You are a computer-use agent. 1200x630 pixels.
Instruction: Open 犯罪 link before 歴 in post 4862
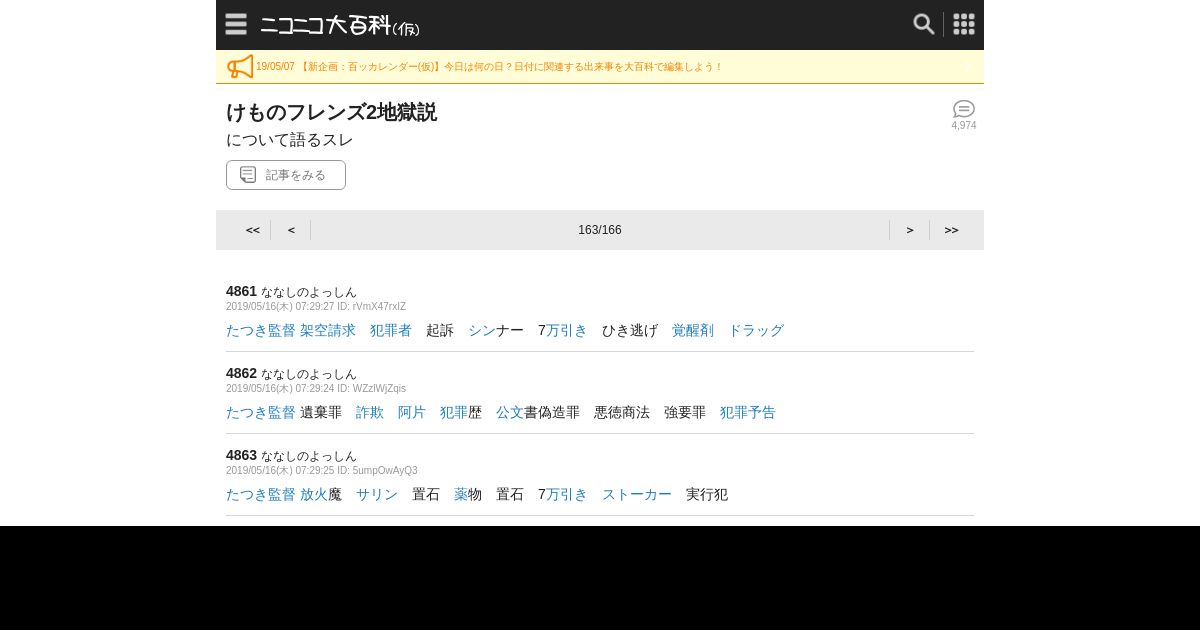click(x=454, y=412)
